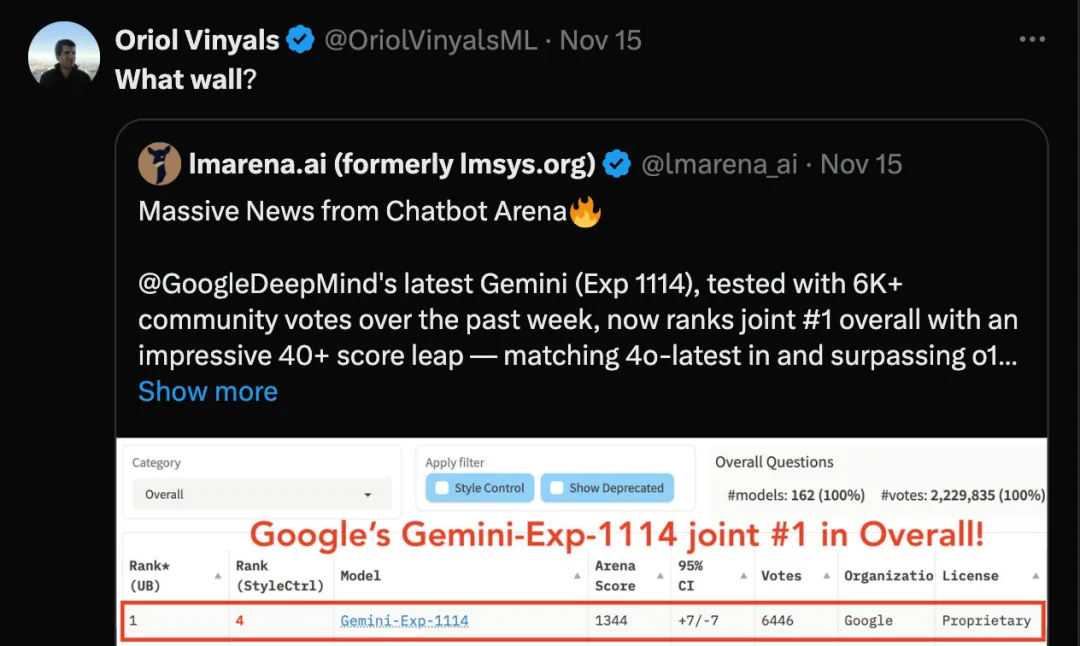Click lmarena.ai's blue verified badge

coord(616,164)
